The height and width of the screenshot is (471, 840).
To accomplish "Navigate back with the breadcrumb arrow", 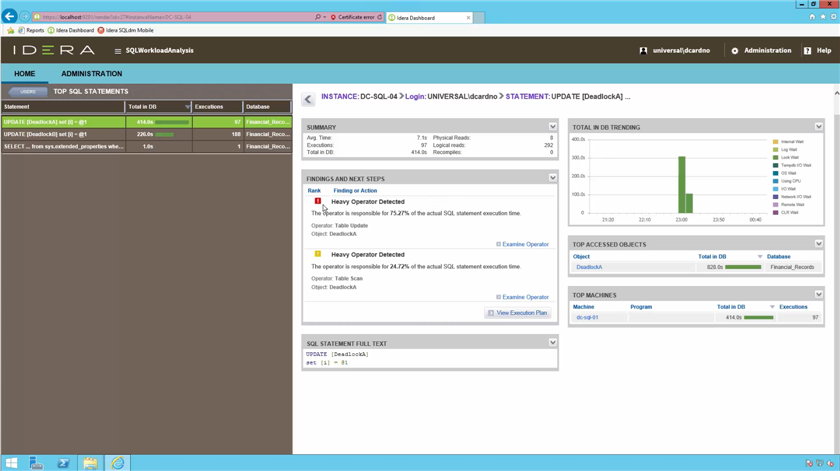I will (308, 99).
